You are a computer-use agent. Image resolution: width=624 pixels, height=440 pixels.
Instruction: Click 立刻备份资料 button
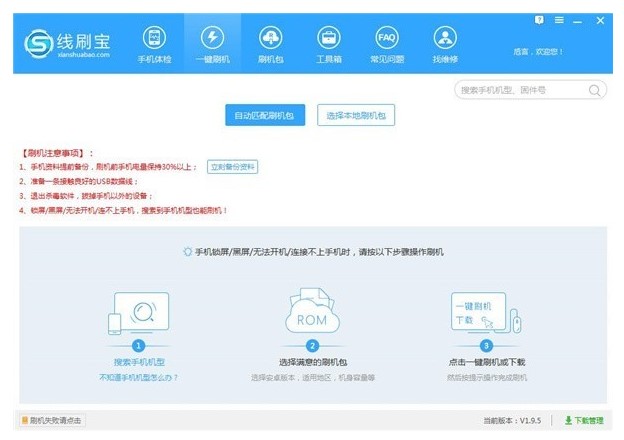232,167
